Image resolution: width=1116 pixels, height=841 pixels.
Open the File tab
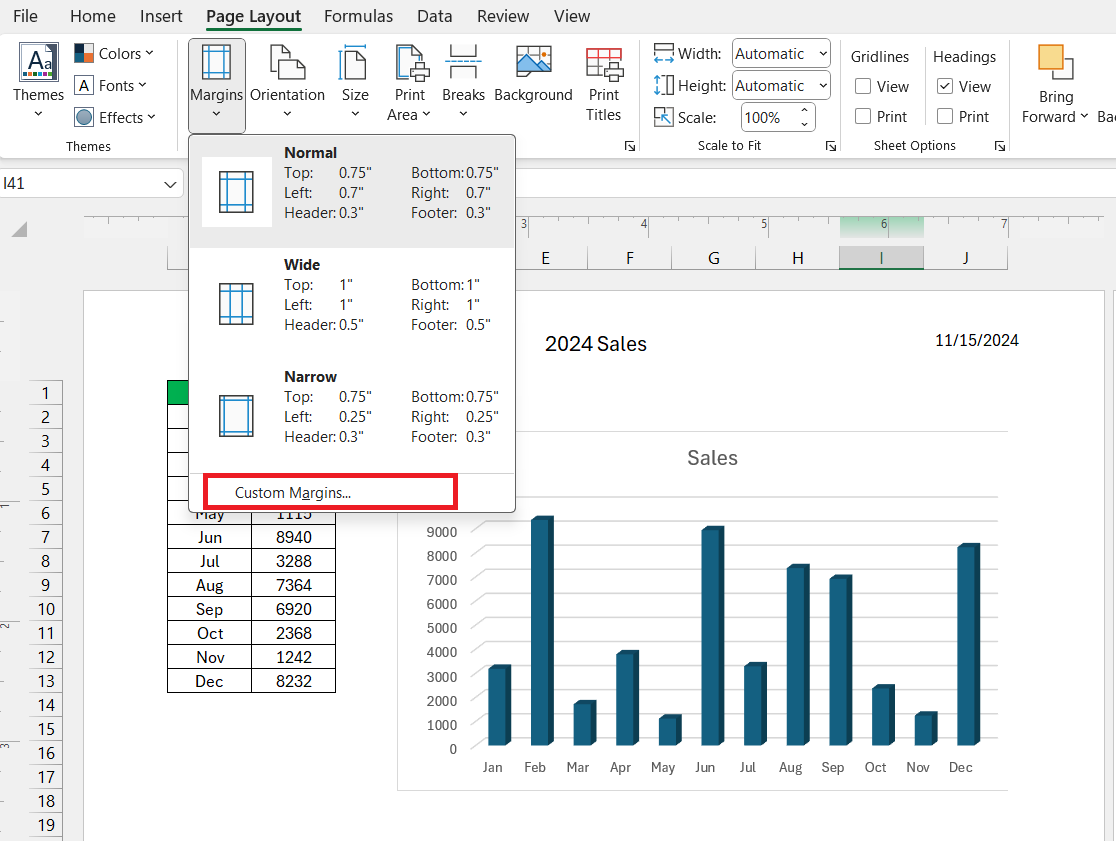pos(26,16)
